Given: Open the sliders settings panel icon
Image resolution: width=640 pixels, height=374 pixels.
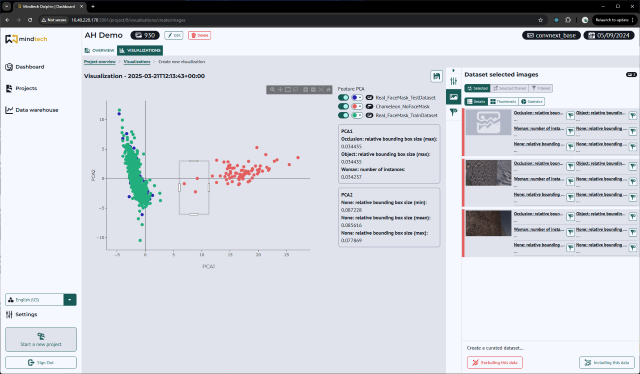Looking at the screenshot, I should pos(453,81).
